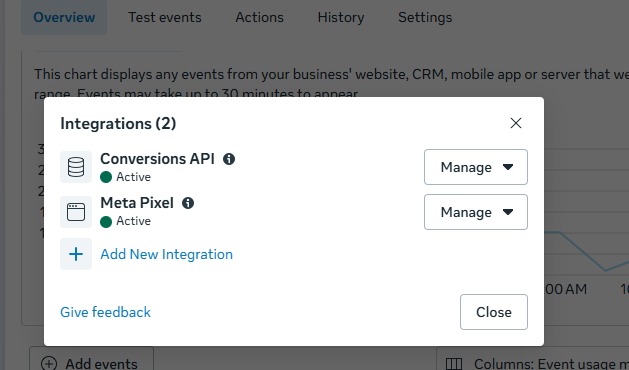Open the Settings tab

425,17
